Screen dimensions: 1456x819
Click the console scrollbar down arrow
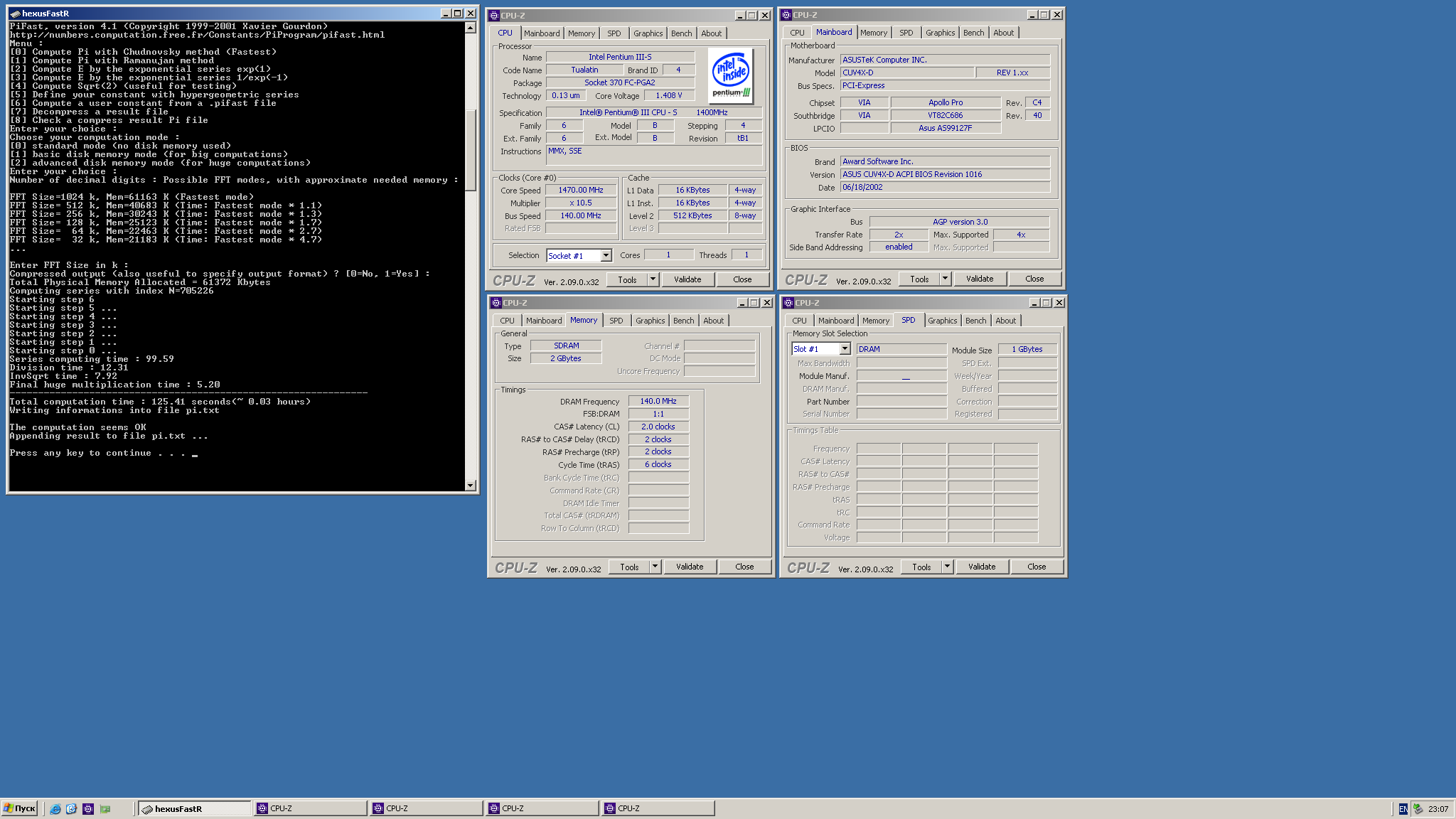[x=470, y=485]
